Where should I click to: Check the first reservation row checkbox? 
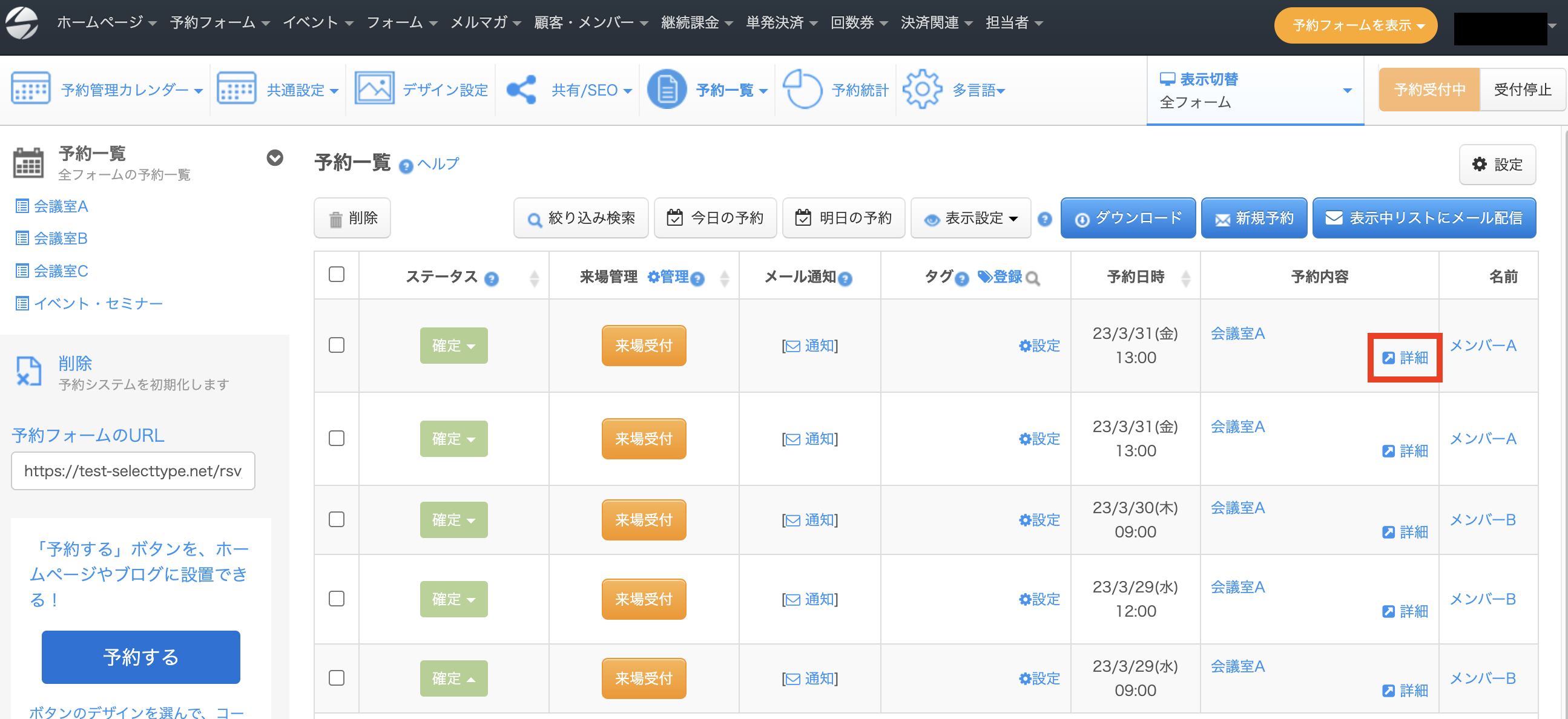(337, 345)
